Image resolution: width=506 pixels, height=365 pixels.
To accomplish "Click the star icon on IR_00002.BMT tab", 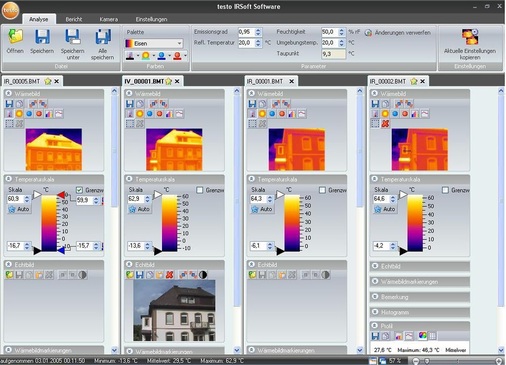I will pyautogui.click(x=414, y=81).
